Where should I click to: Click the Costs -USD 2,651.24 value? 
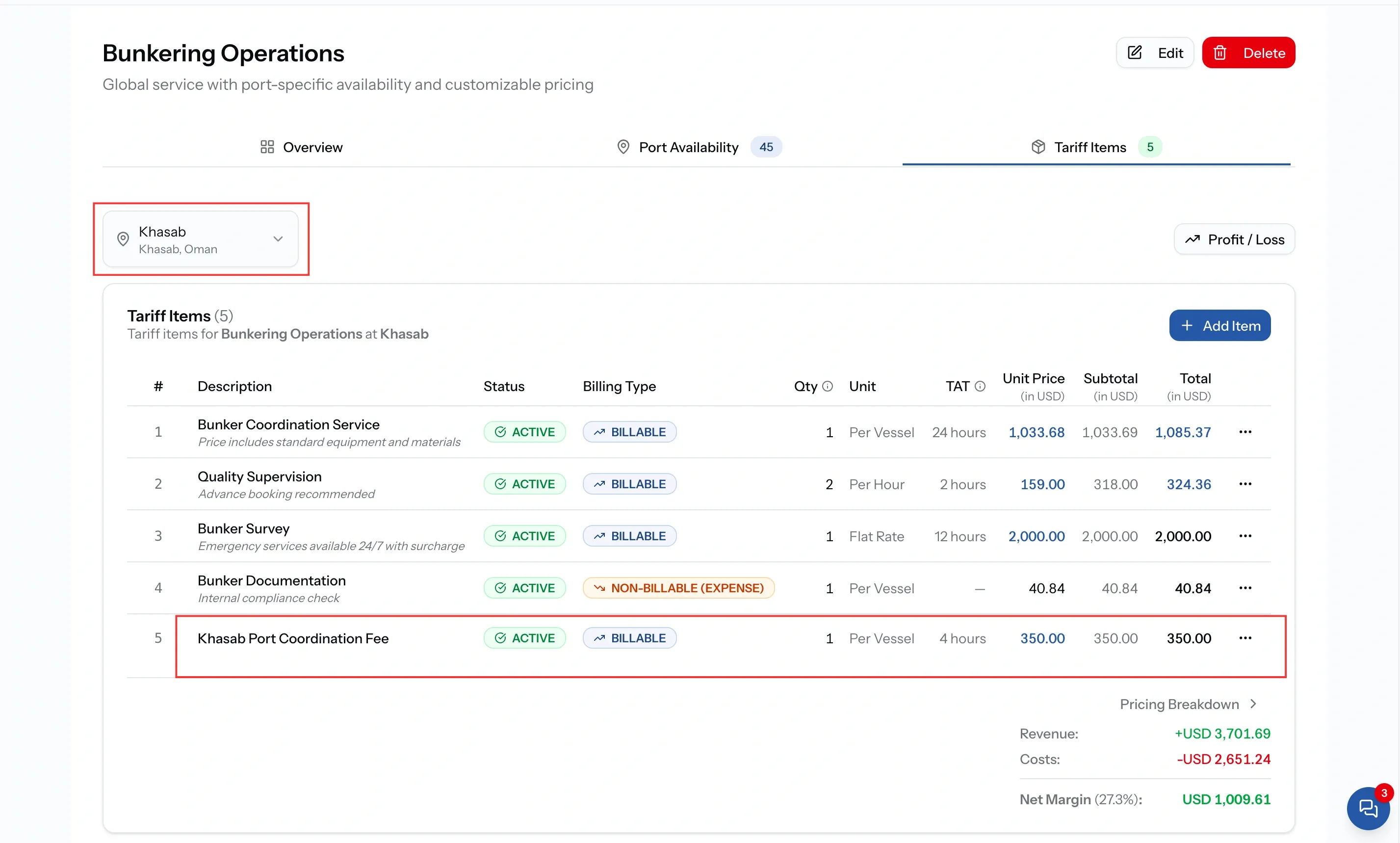1223,759
